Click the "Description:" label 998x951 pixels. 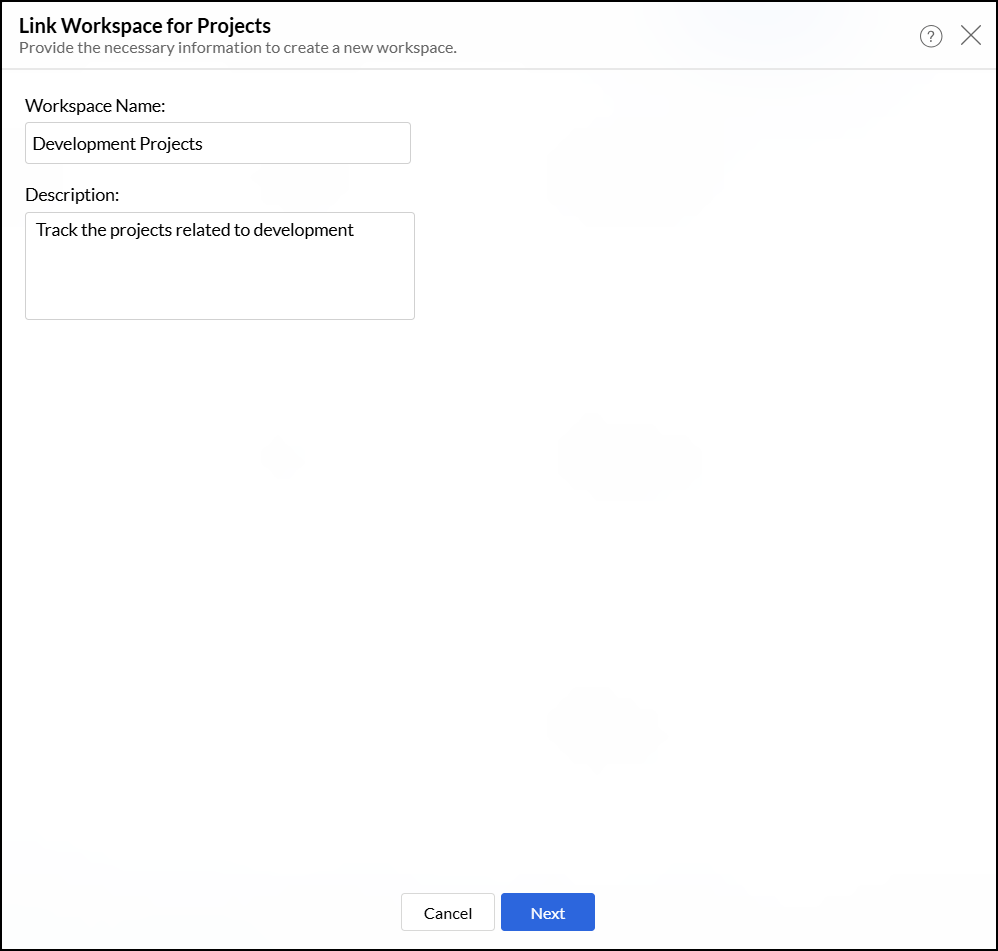(x=72, y=195)
